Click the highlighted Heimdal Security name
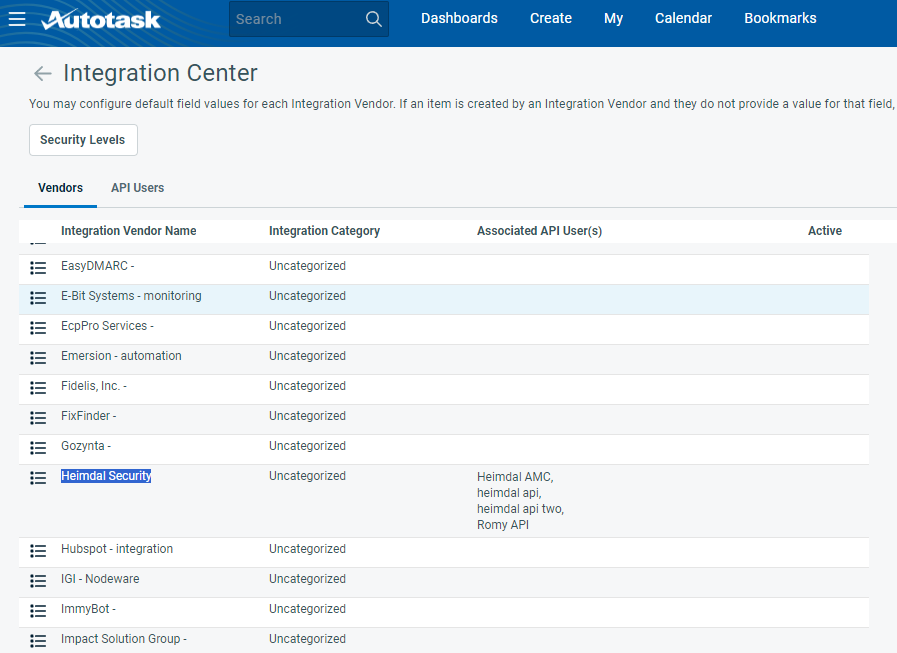This screenshot has width=897, height=653. (x=106, y=476)
